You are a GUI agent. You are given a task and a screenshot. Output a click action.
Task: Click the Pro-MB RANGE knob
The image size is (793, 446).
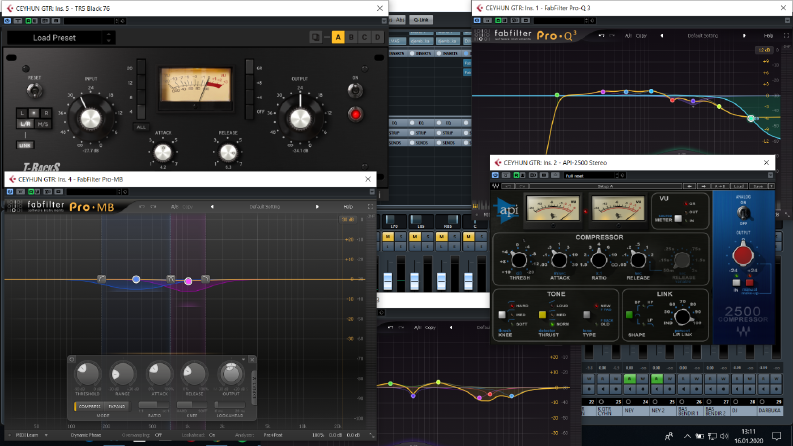click(123, 374)
